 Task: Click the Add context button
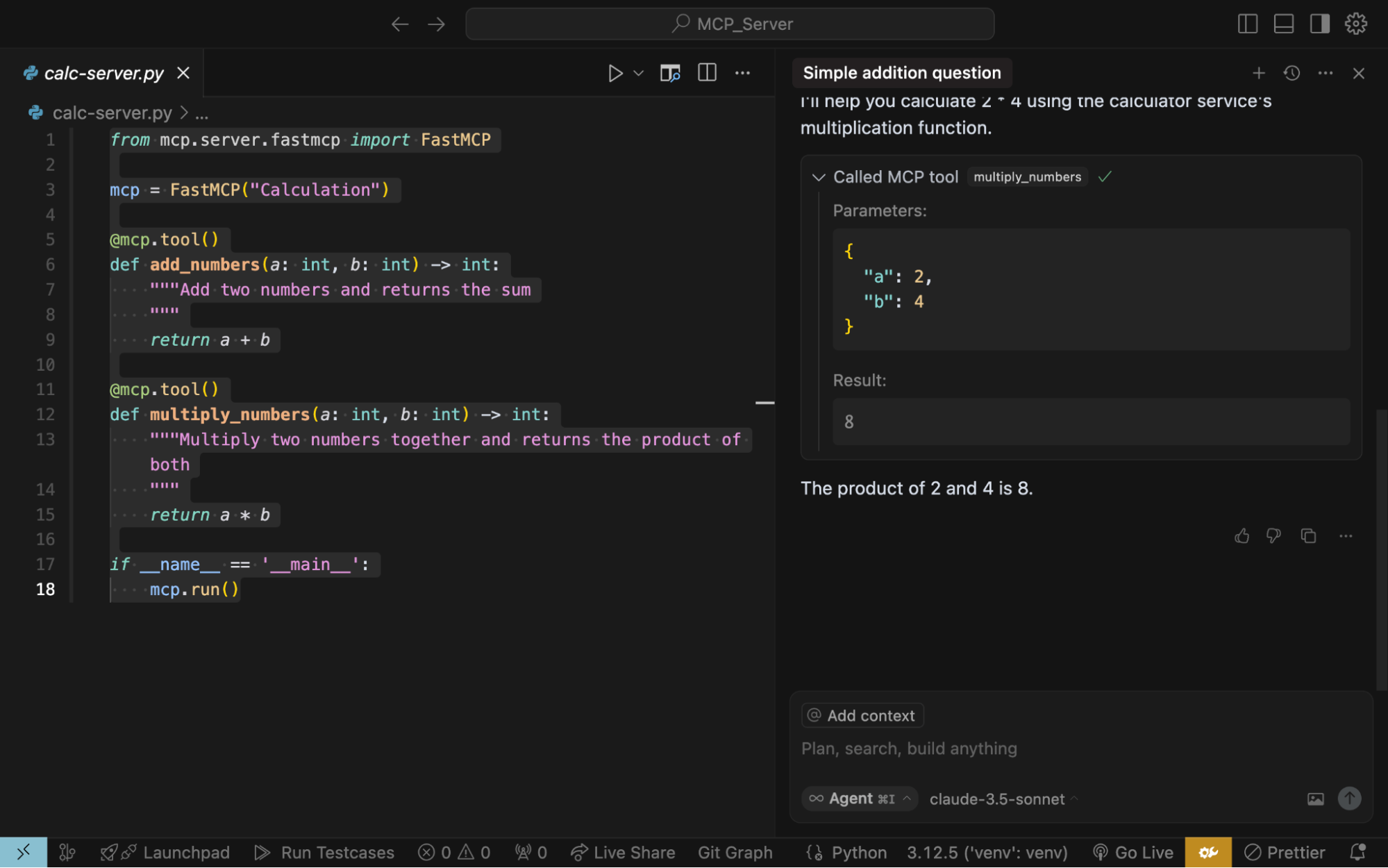[862, 715]
